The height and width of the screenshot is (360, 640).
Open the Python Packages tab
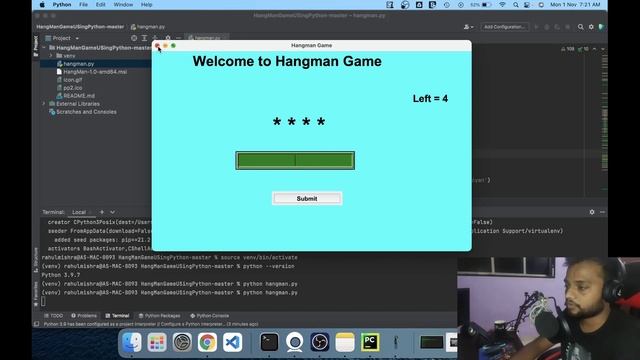pyautogui.click(x=159, y=316)
